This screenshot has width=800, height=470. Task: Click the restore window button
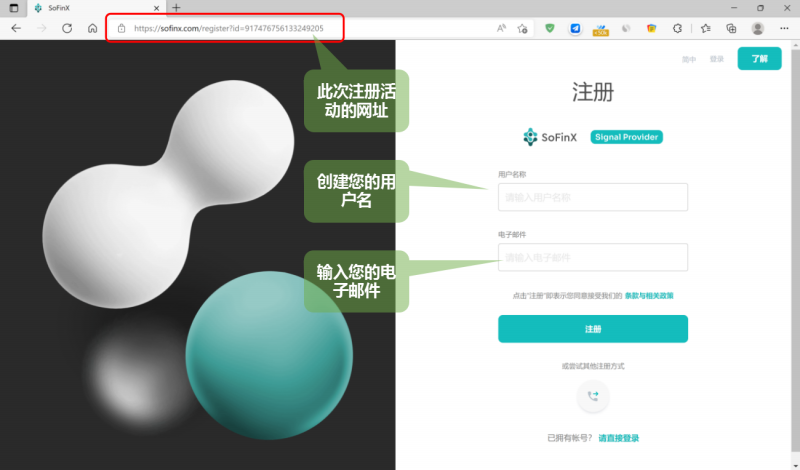coord(760,8)
